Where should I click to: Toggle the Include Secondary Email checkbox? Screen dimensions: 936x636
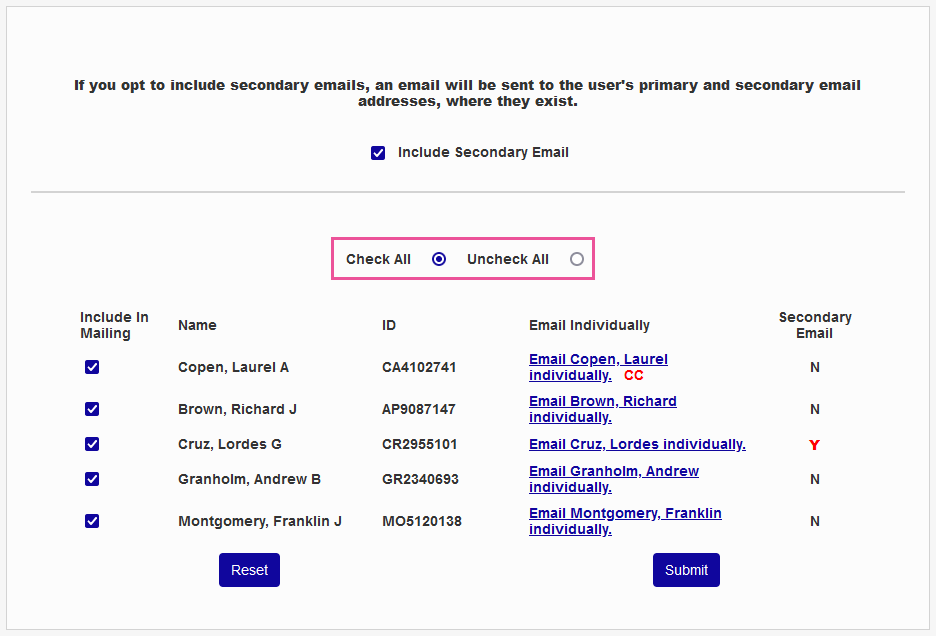(378, 153)
